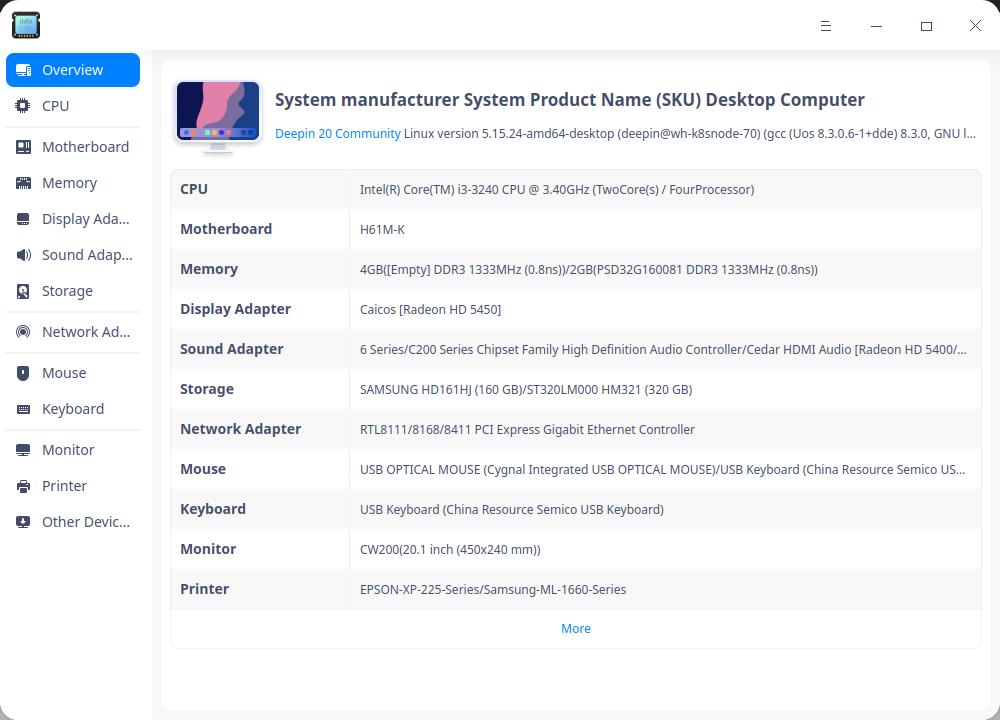Viewport: 1000px width, 720px height.
Task: Click the desktop computer illustration
Action: (218, 117)
